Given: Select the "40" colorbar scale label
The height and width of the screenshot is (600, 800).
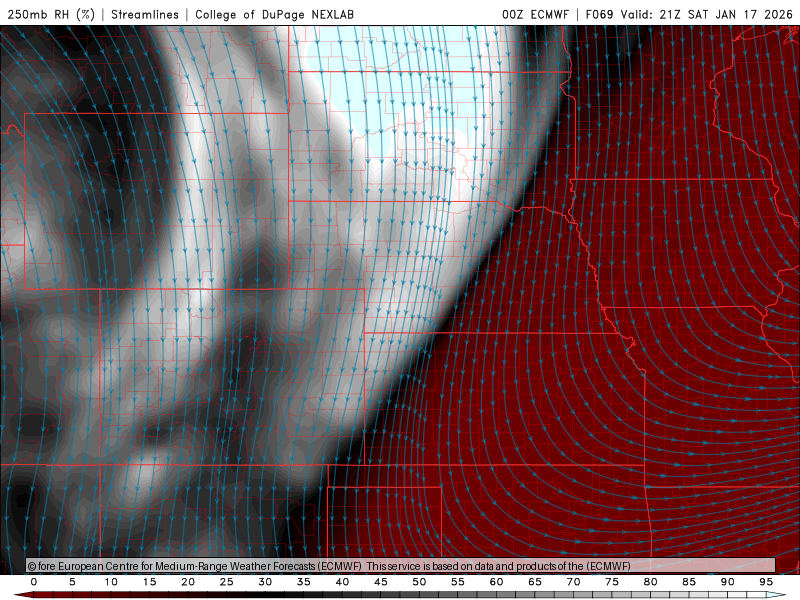Looking at the screenshot, I should click(x=342, y=582).
